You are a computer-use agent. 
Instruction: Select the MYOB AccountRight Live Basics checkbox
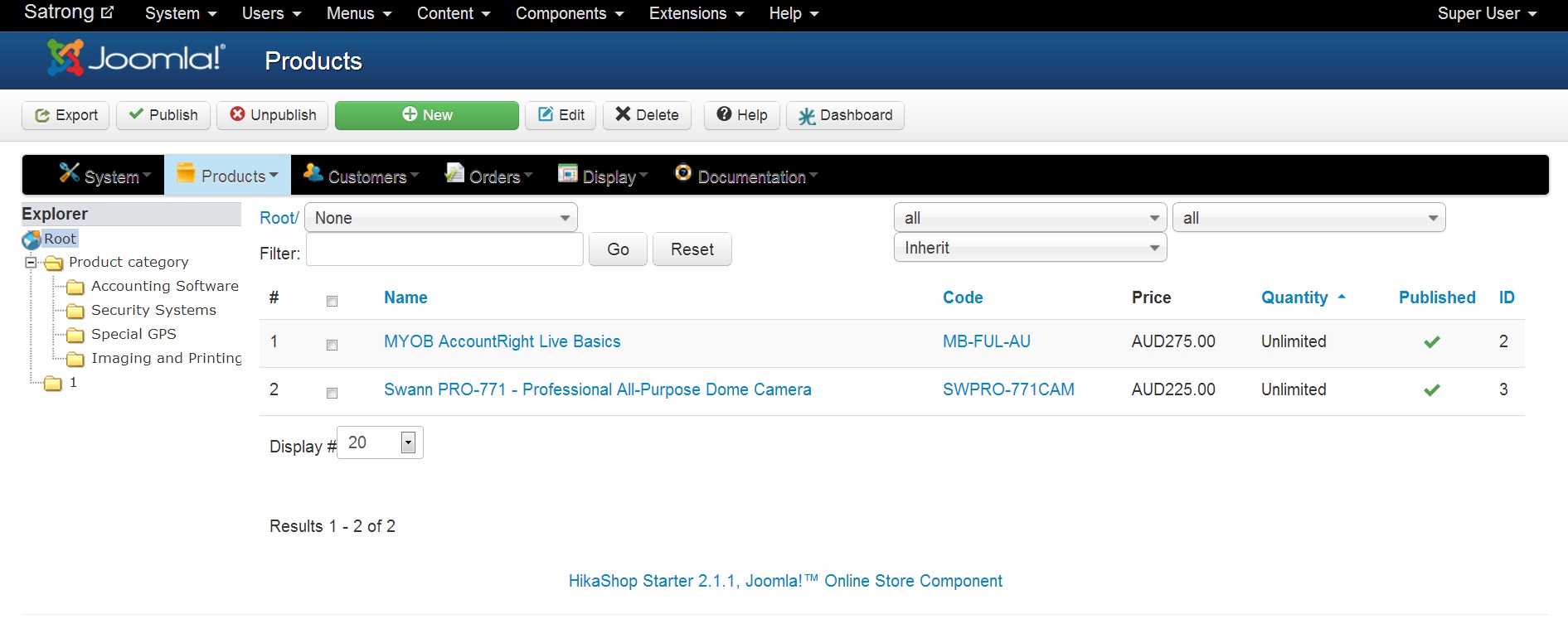(332, 345)
